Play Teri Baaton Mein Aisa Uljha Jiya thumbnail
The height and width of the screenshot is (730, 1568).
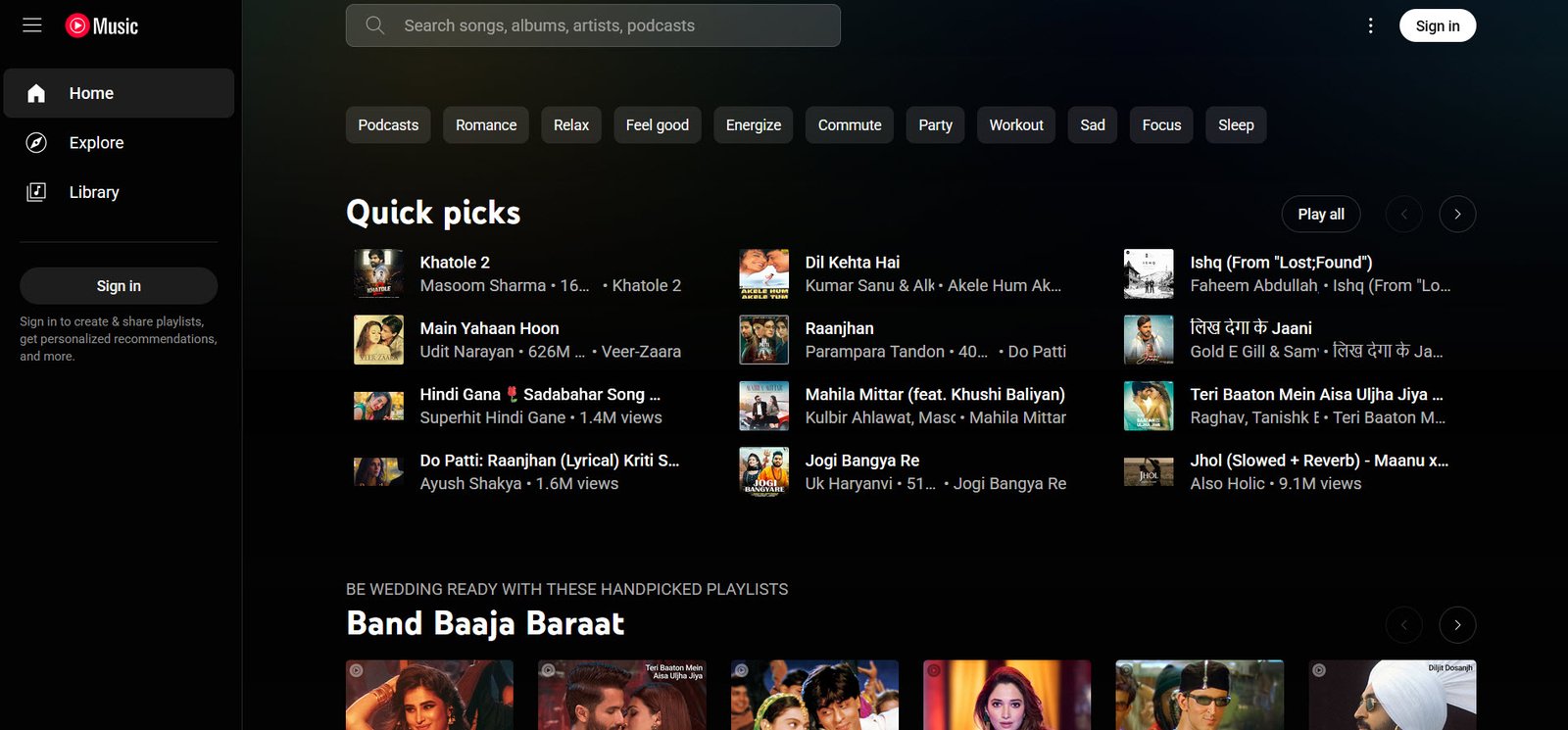coord(1149,406)
